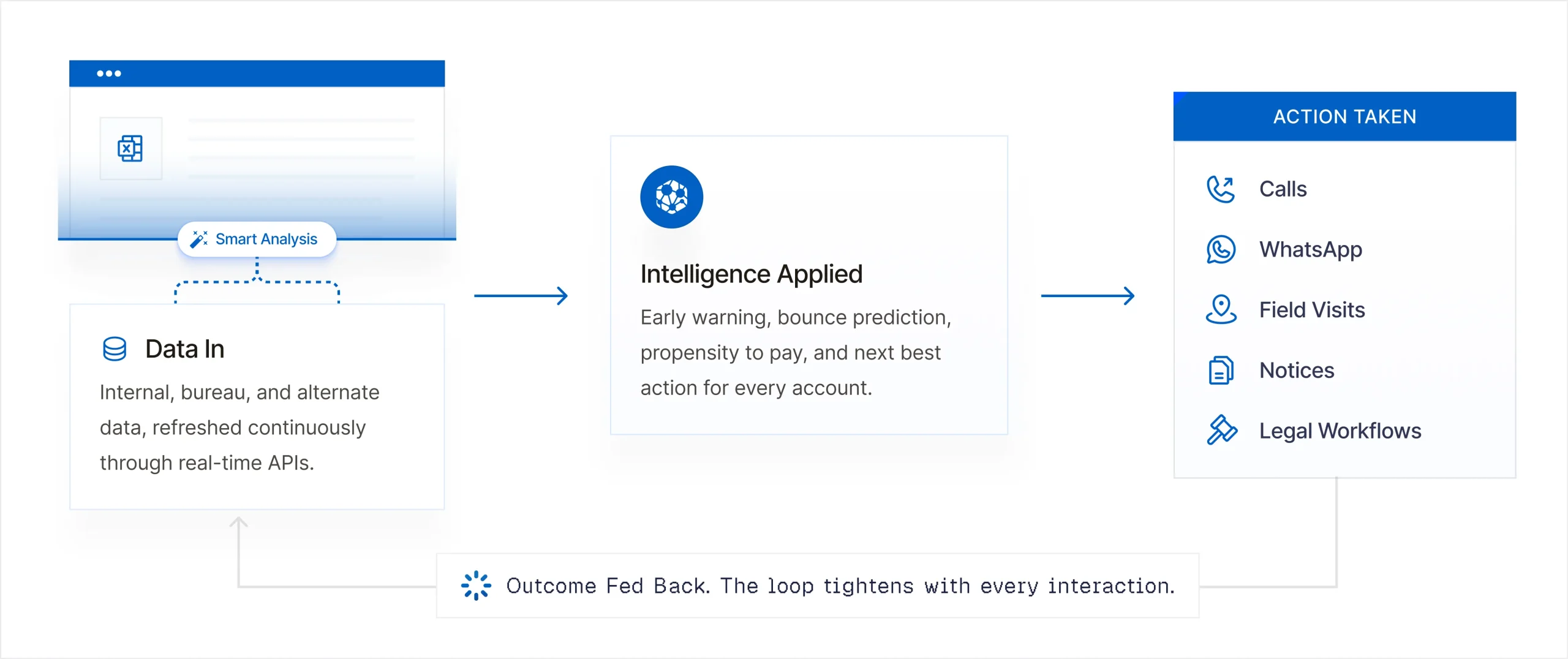Click the three dots in the window title bar

(109, 73)
